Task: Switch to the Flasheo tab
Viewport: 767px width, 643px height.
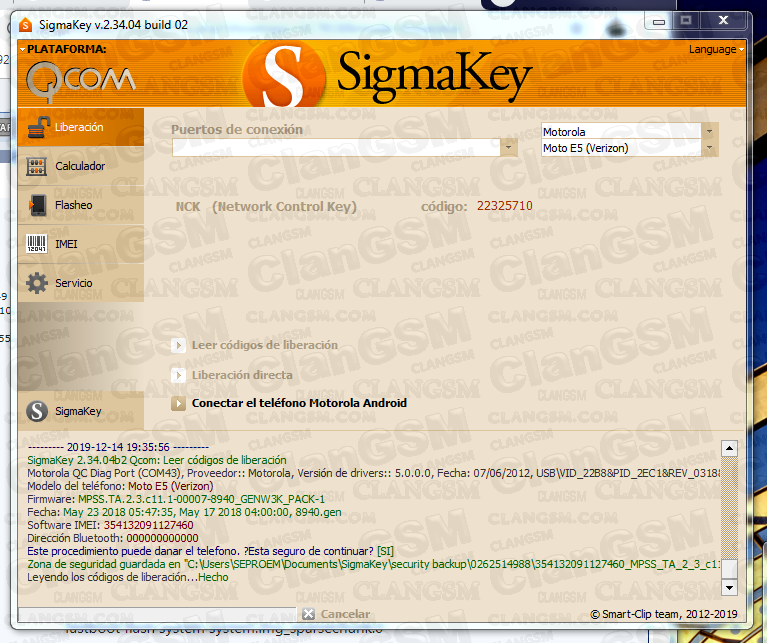Action: (x=81, y=205)
